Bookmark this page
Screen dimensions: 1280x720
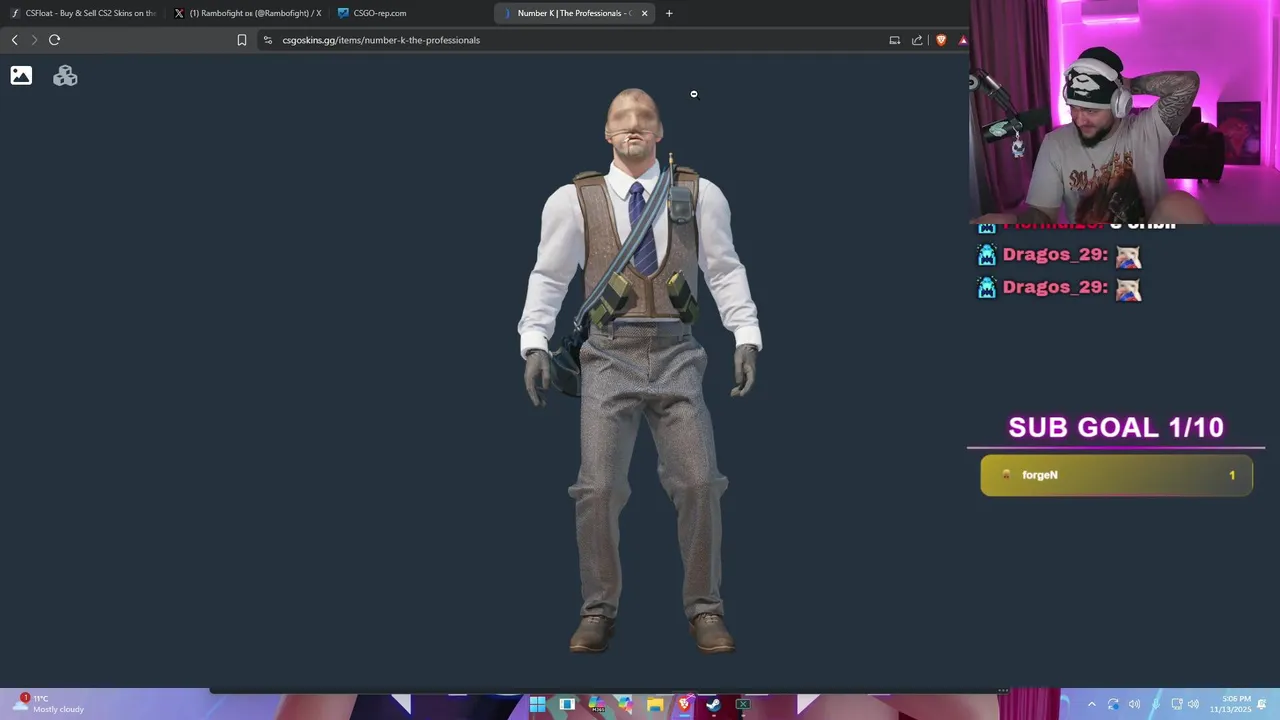click(242, 40)
